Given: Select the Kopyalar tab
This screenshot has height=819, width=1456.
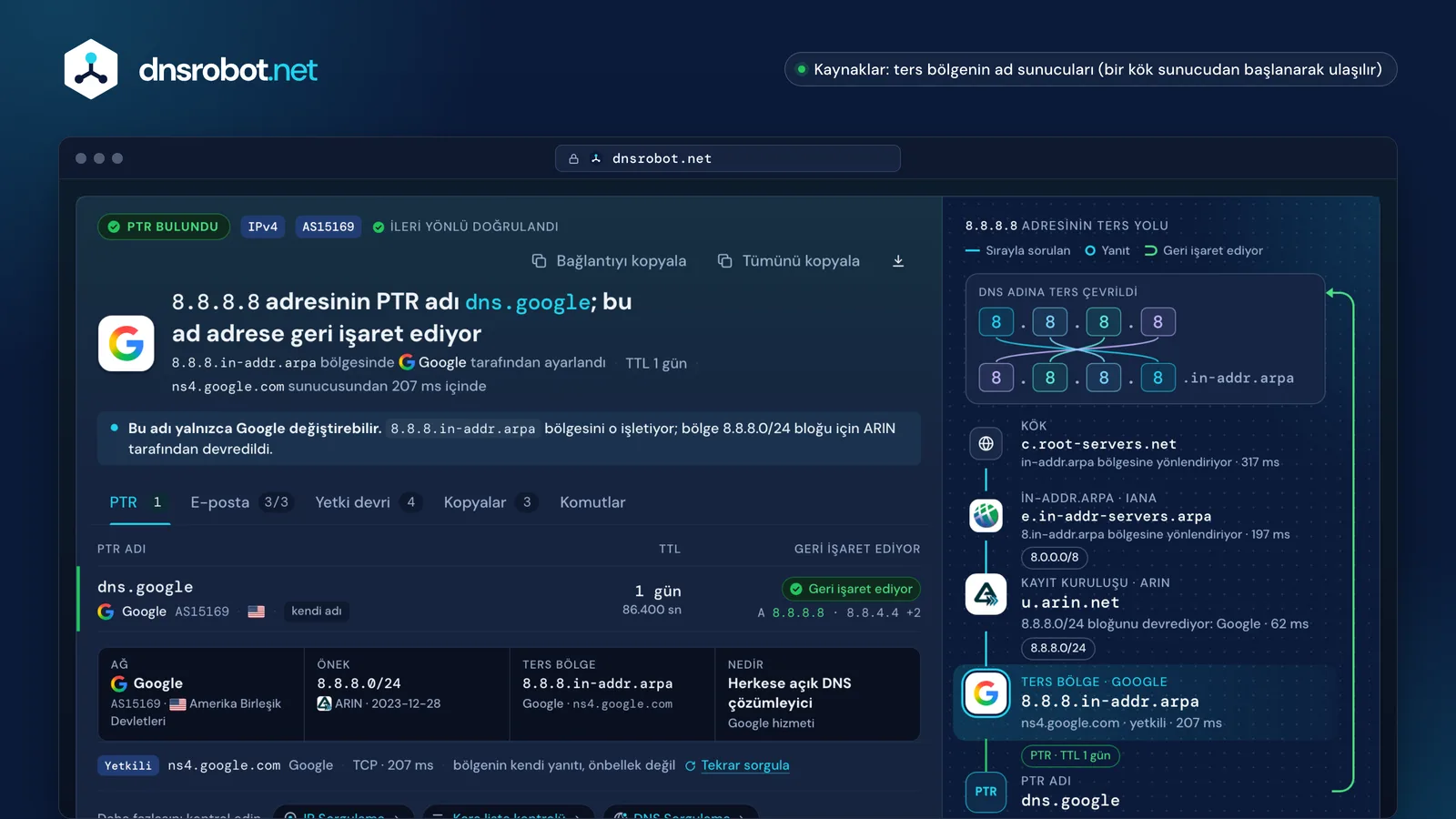Looking at the screenshot, I should click(490, 502).
